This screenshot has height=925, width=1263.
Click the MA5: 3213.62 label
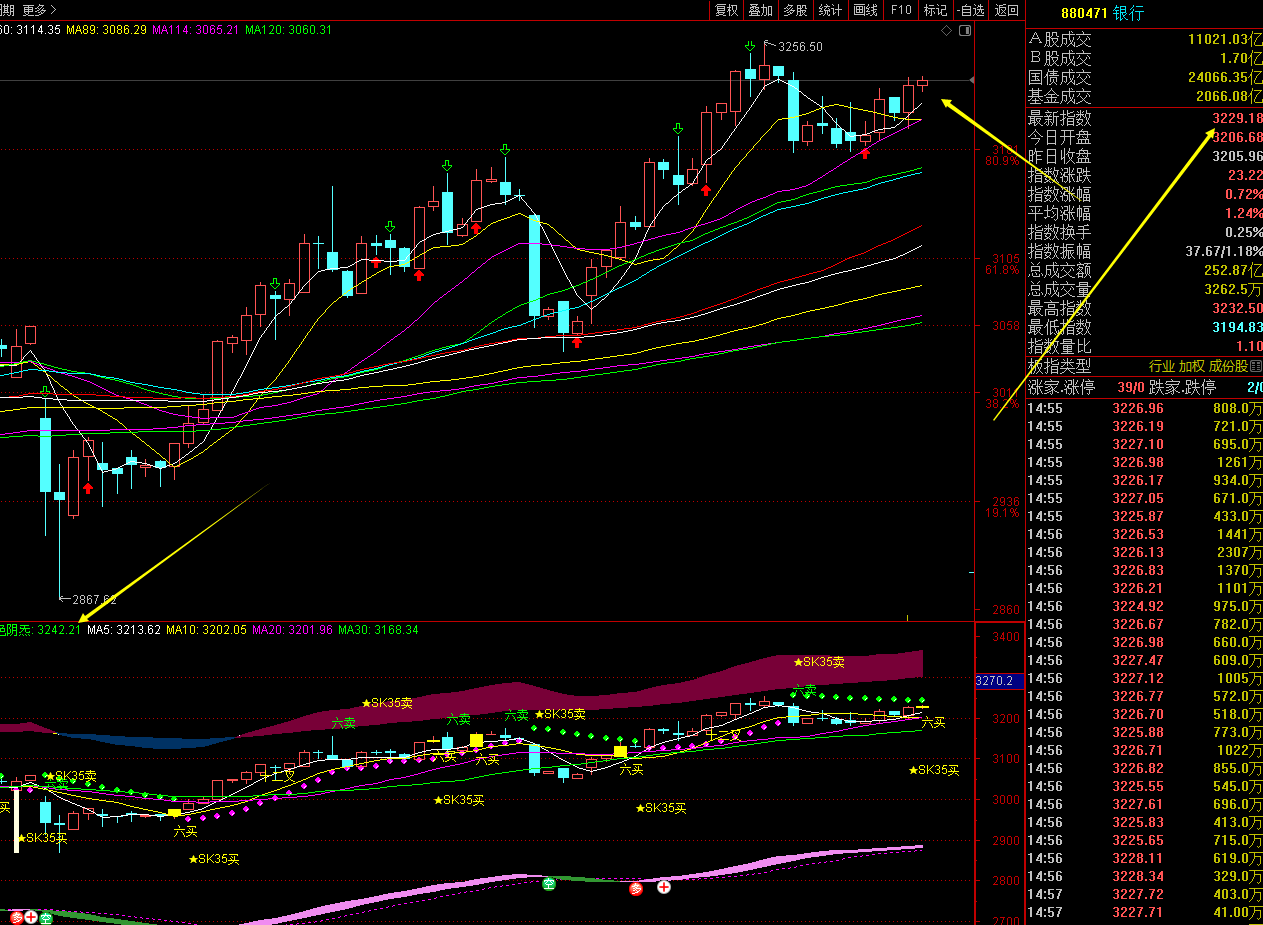click(124, 630)
